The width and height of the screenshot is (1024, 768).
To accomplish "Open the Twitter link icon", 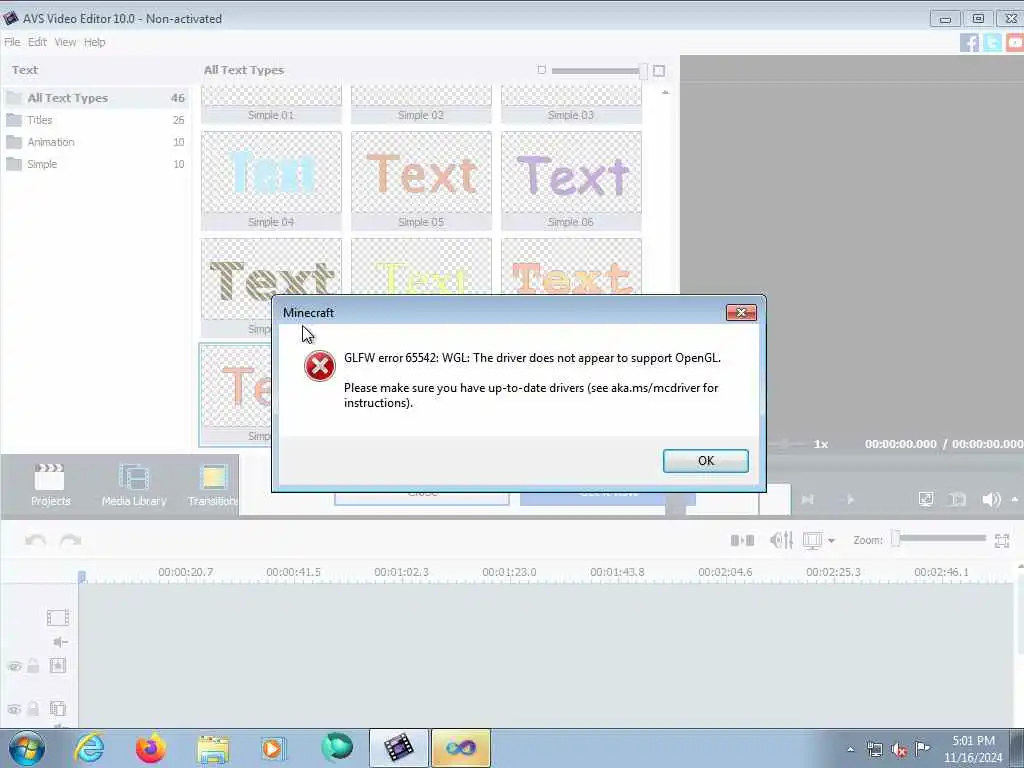I will 992,42.
